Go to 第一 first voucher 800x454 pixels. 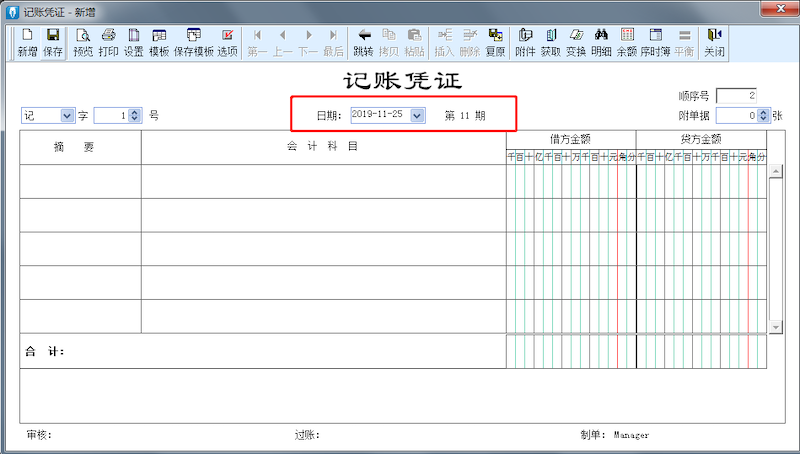point(257,43)
